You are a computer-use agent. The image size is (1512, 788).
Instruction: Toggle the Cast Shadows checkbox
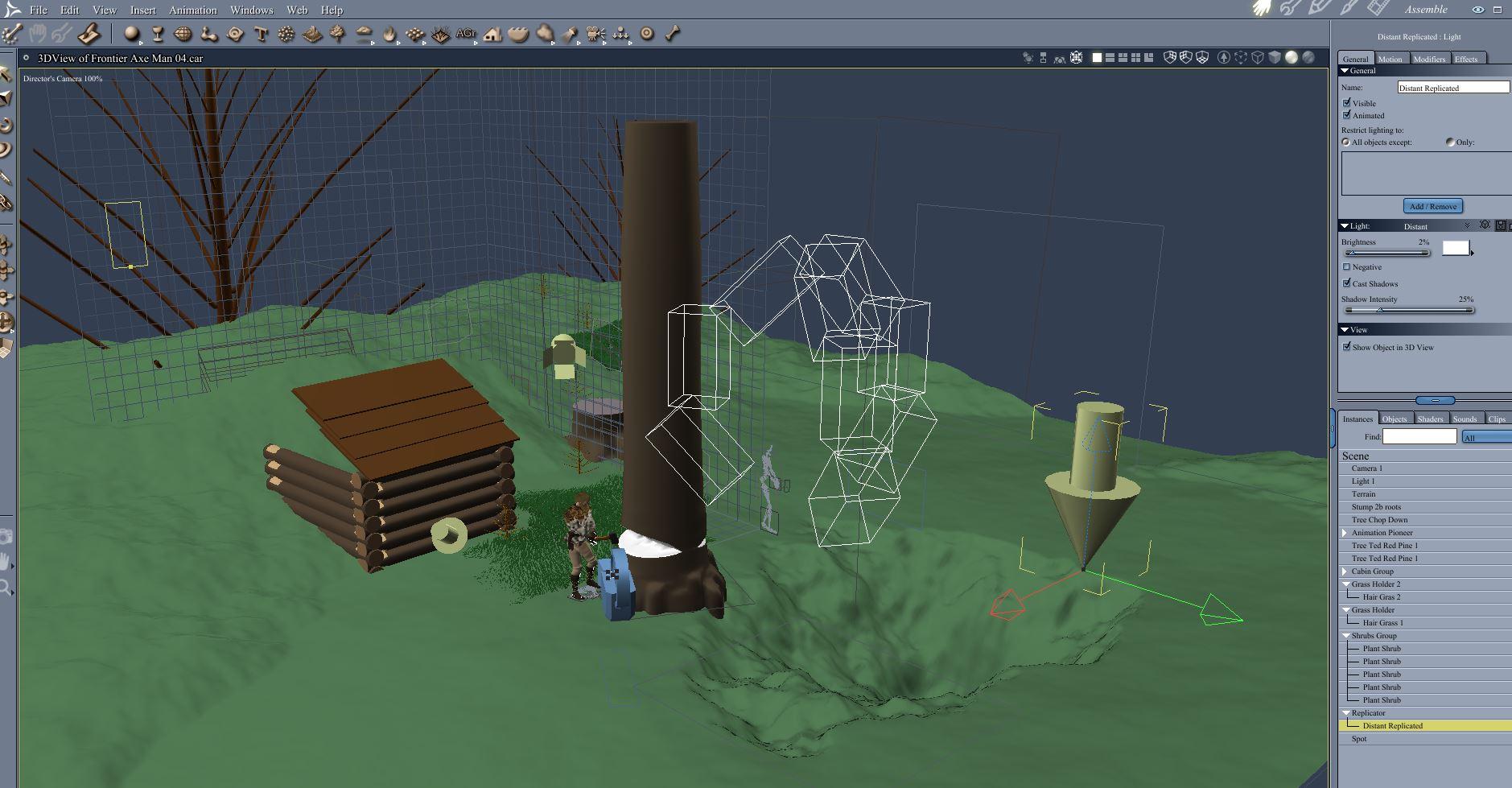click(x=1347, y=283)
